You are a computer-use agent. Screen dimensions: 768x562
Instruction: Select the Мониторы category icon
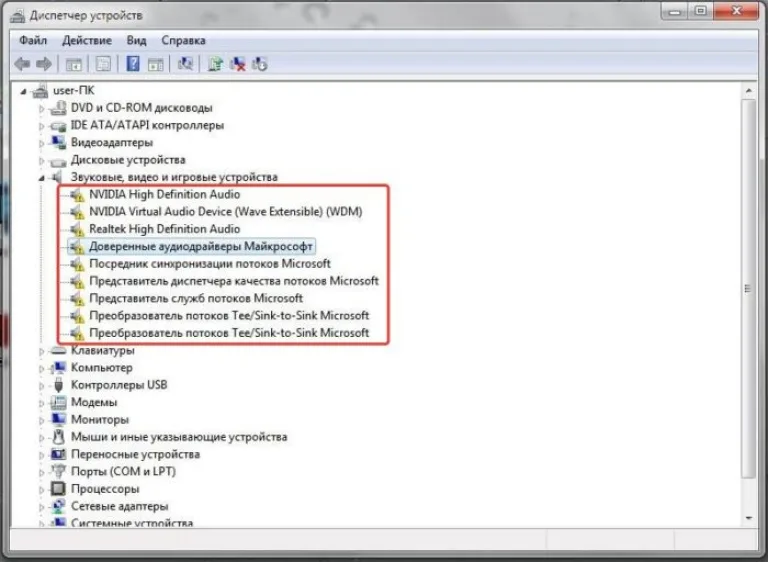click(x=58, y=420)
